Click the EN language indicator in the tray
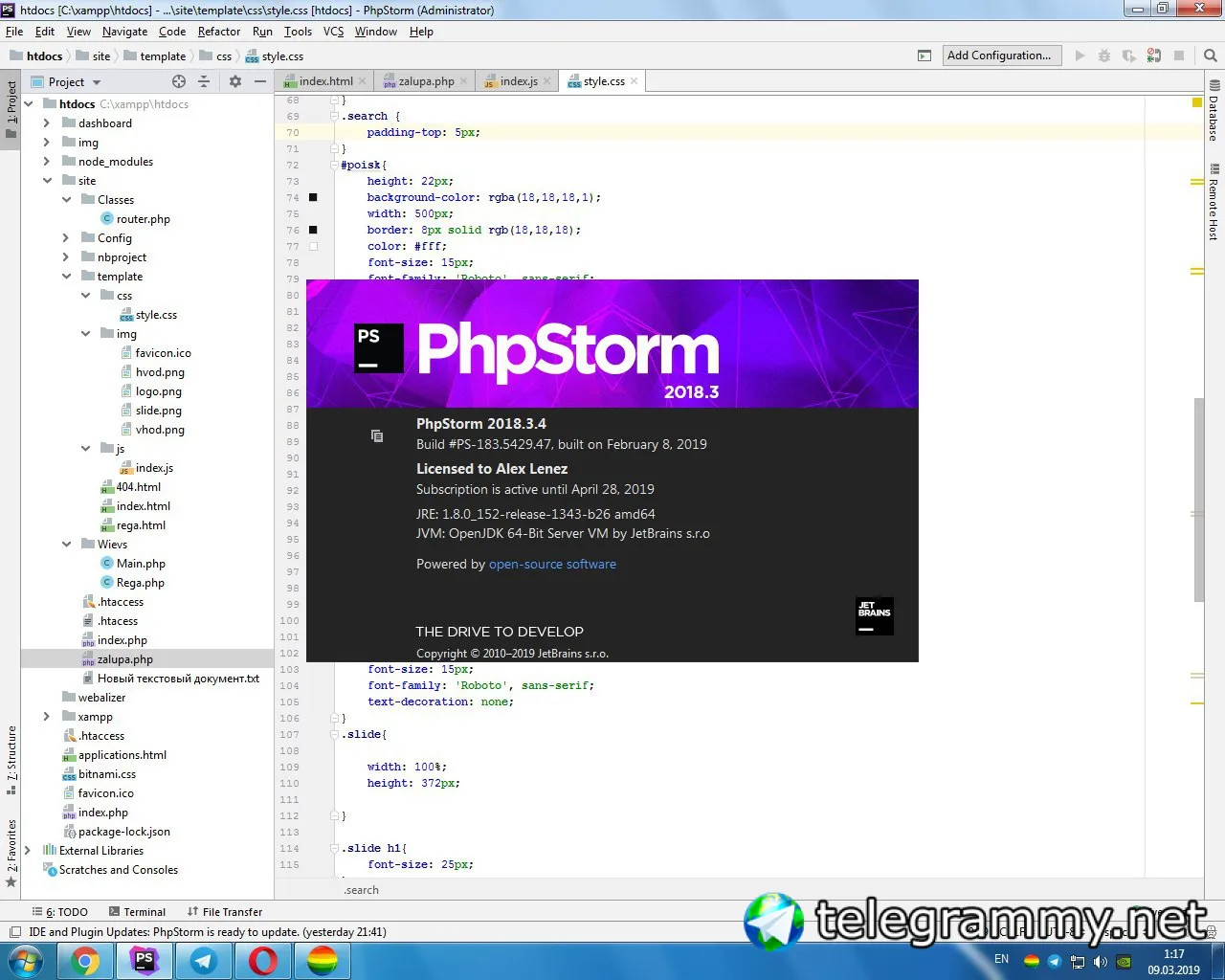 [x=1002, y=959]
